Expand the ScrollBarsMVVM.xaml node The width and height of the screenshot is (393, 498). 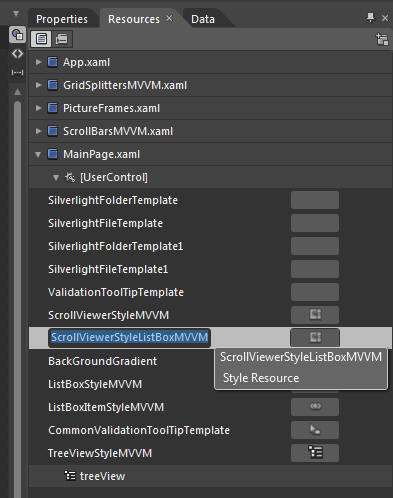(38, 131)
